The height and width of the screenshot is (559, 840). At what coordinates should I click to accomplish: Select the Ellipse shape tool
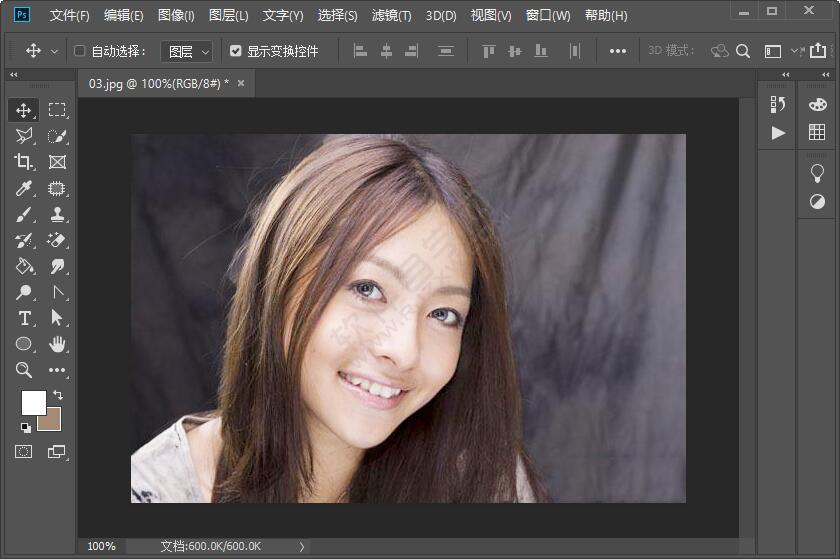pos(24,344)
